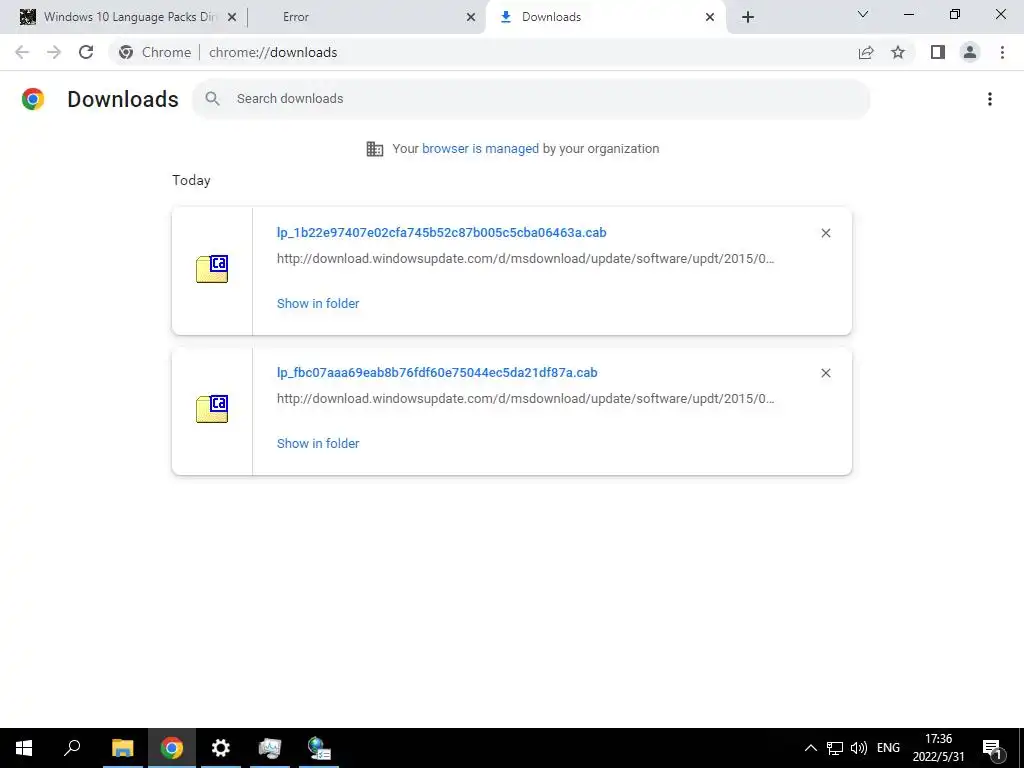Open Settings gear in taskbar
The width and height of the screenshot is (1024, 768).
click(221, 748)
